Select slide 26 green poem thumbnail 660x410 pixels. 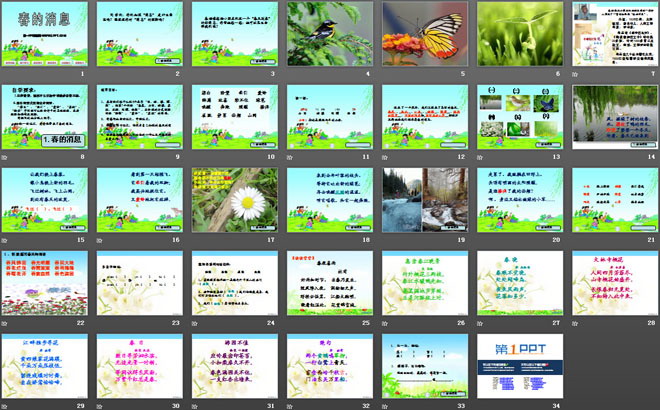425,283
